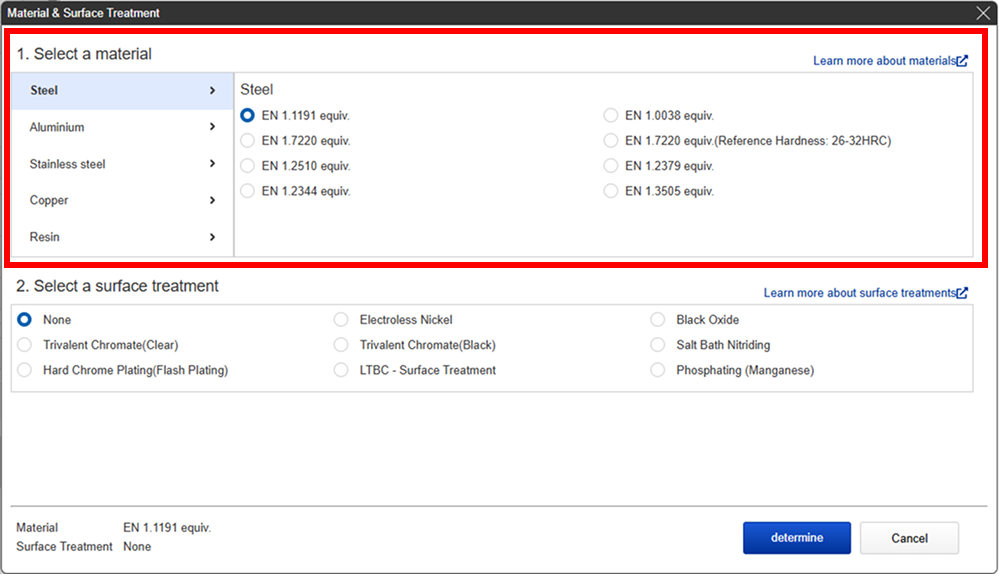Select None surface treatment radio button
This screenshot has height=576, width=1000.
click(x=24, y=320)
